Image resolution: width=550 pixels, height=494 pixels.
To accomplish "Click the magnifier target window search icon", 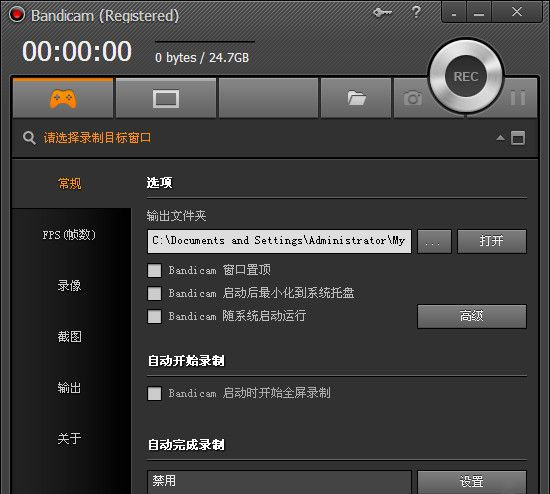I will click(x=29, y=138).
